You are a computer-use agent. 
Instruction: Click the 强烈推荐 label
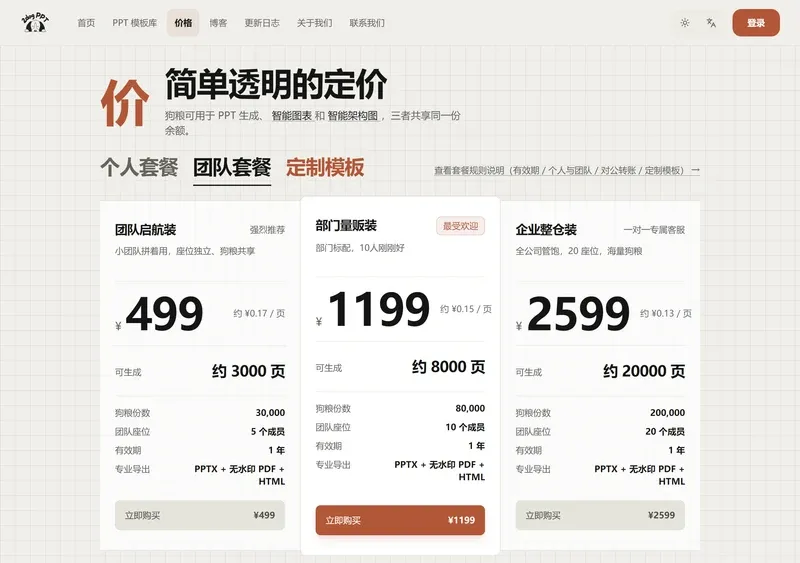pyautogui.click(x=267, y=230)
